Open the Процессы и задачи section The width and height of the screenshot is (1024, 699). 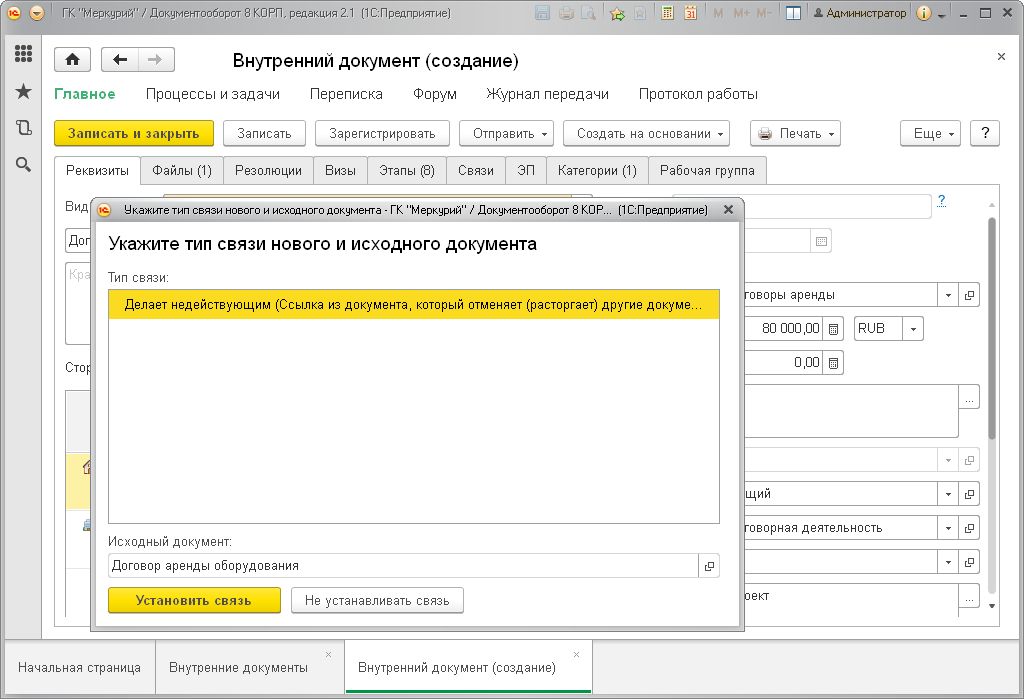tap(213, 94)
